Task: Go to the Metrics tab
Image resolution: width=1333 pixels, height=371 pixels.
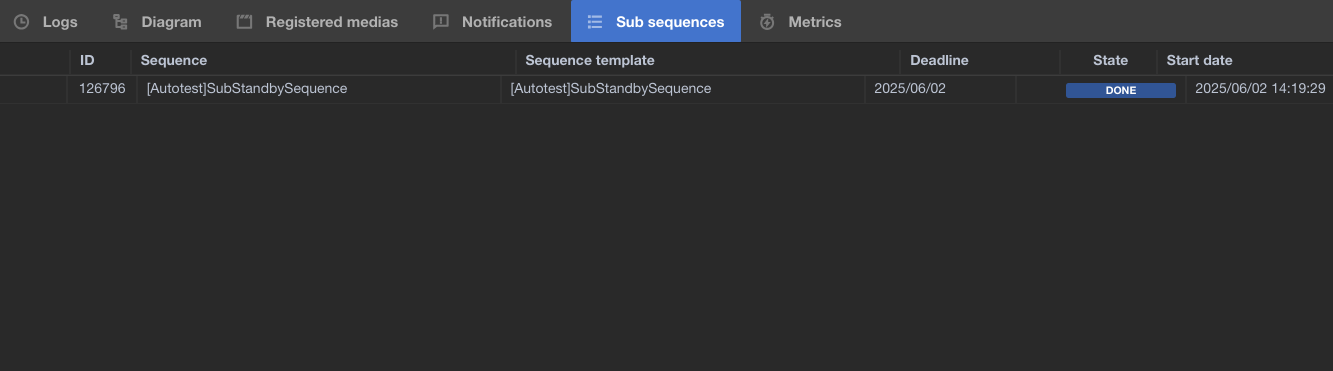Action: tap(800, 21)
